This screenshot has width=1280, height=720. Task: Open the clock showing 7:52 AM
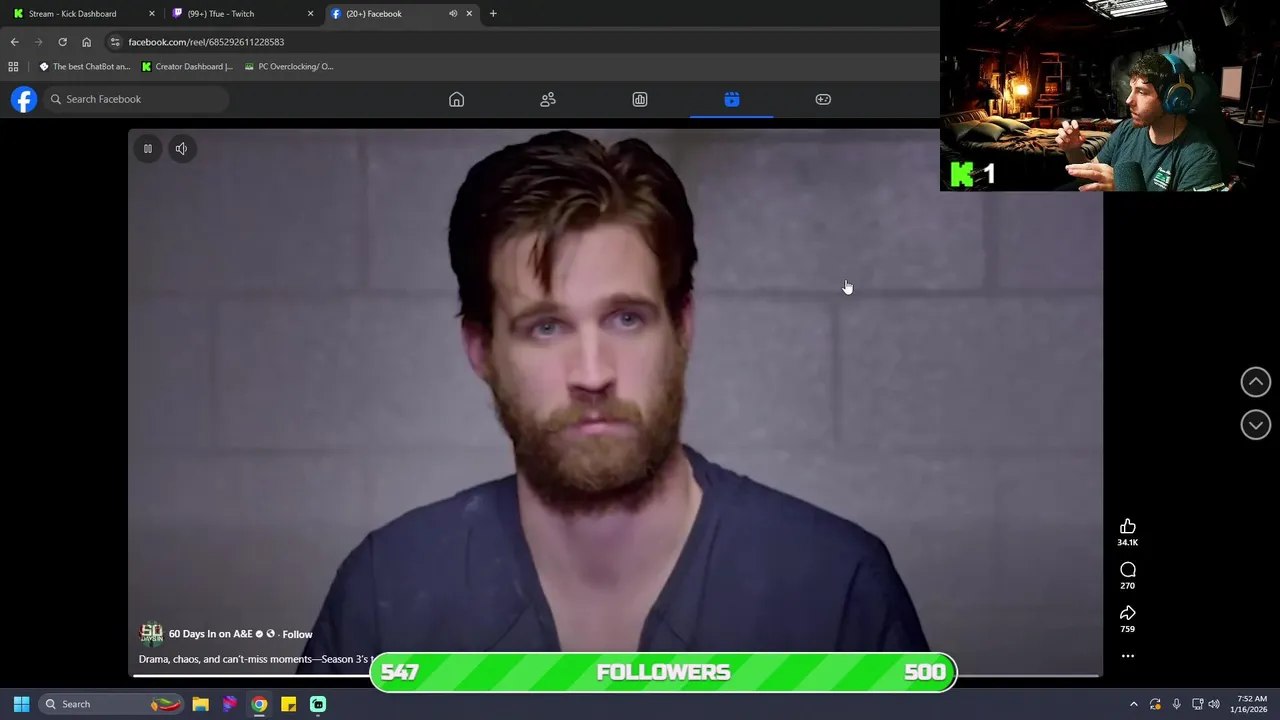(x=1249, y=704)
